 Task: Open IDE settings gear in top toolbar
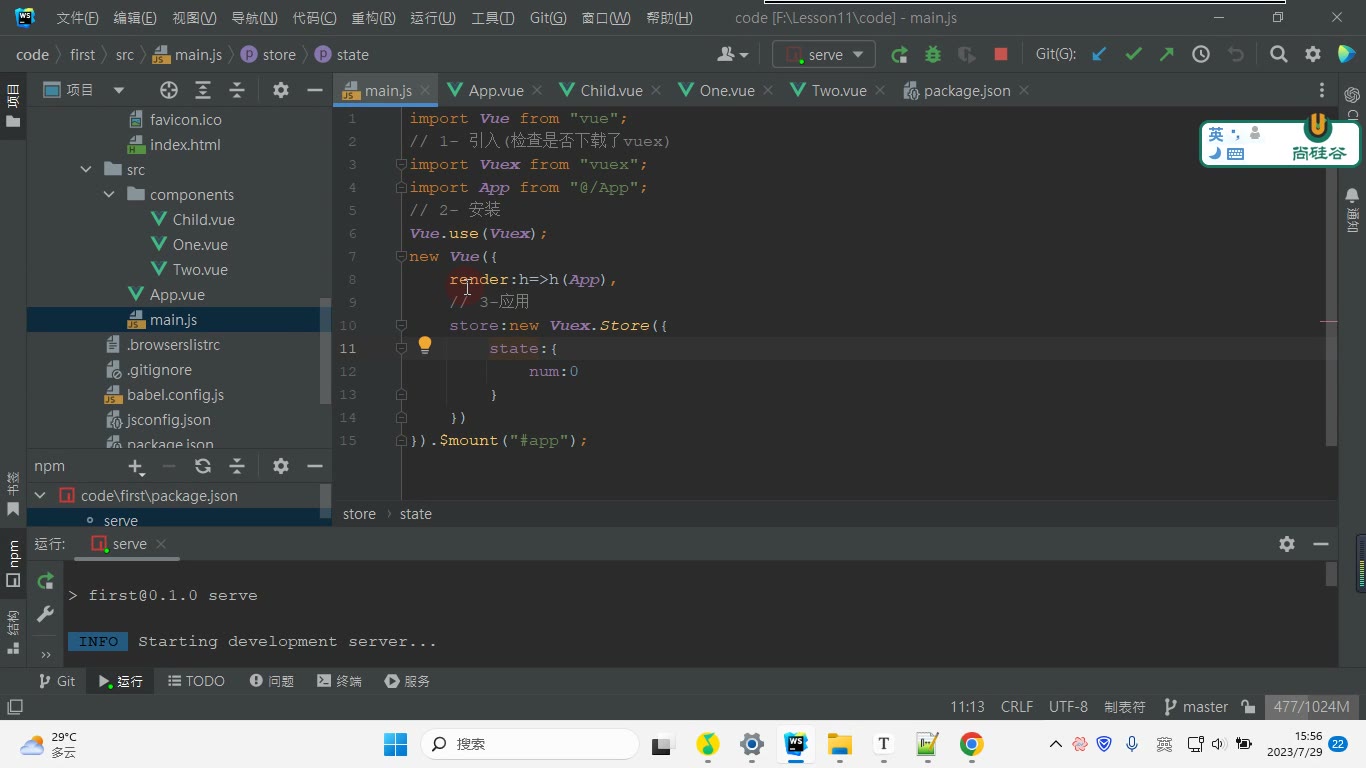[x=1313, y=55]
